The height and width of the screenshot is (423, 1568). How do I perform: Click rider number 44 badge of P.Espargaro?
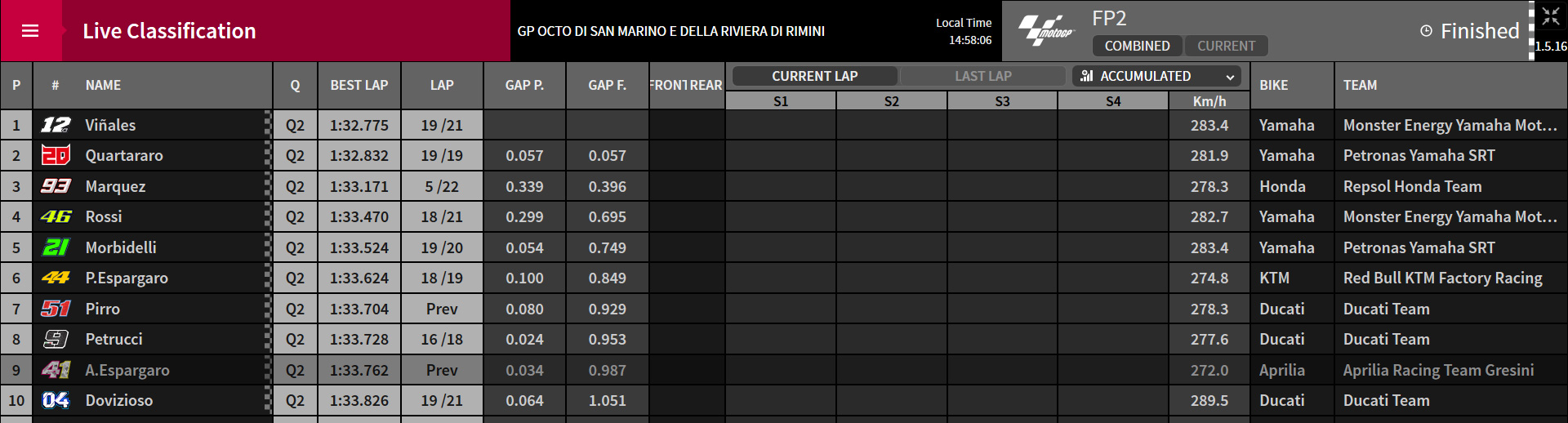56,278
